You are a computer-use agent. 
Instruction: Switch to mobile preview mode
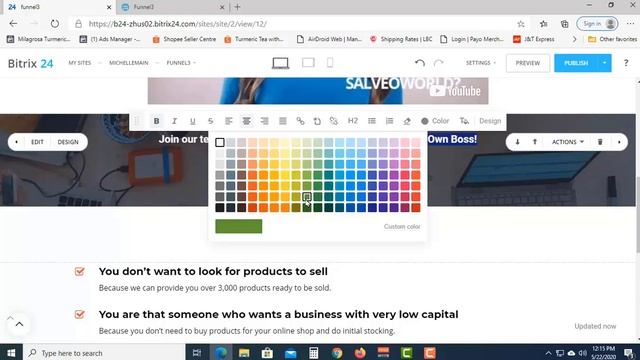[330, 62]
